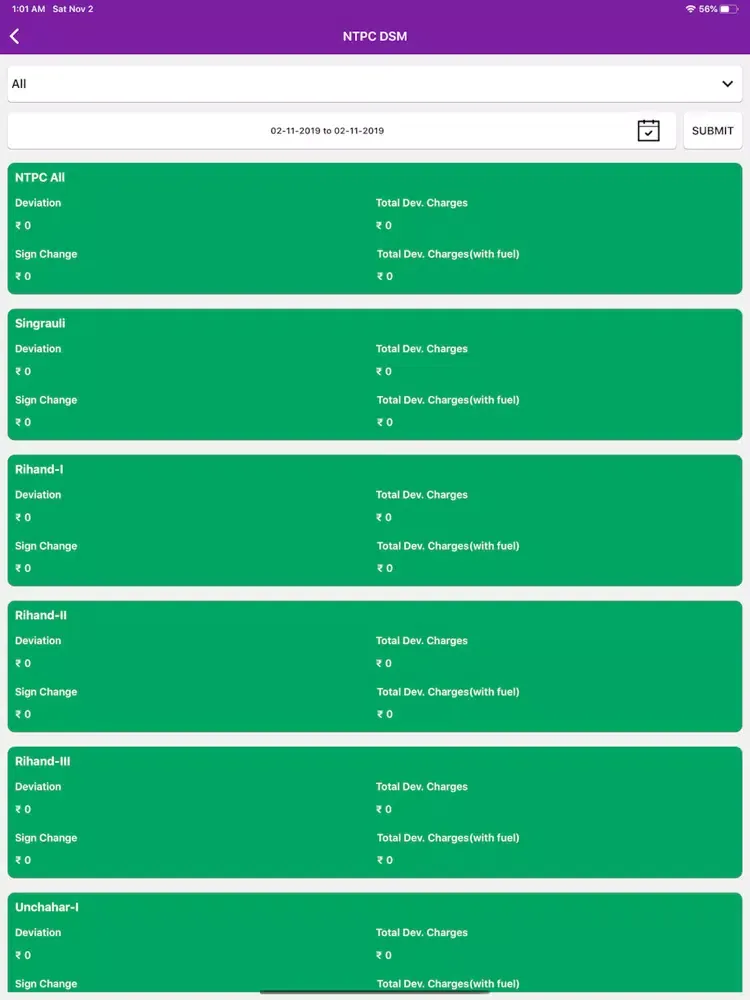Select Sign Change in NTPC All
The height and width of the screenshot is (1000, 750).
(x=46, y=254)
